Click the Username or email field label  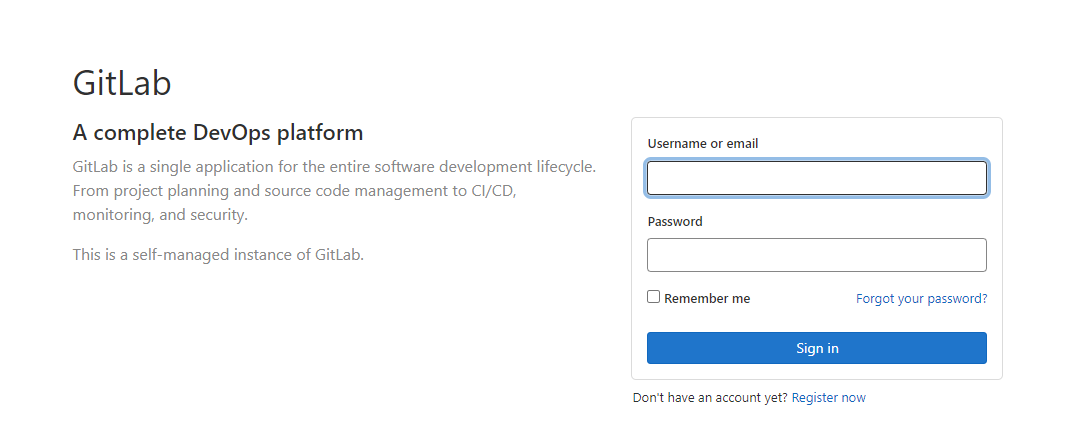[702, 144]
